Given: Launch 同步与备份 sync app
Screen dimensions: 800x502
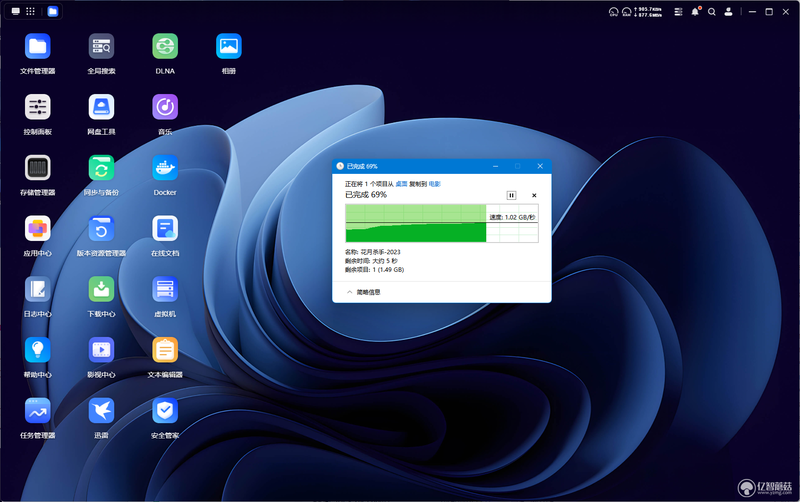Looking at the screenshot, I should click(102, 168).
